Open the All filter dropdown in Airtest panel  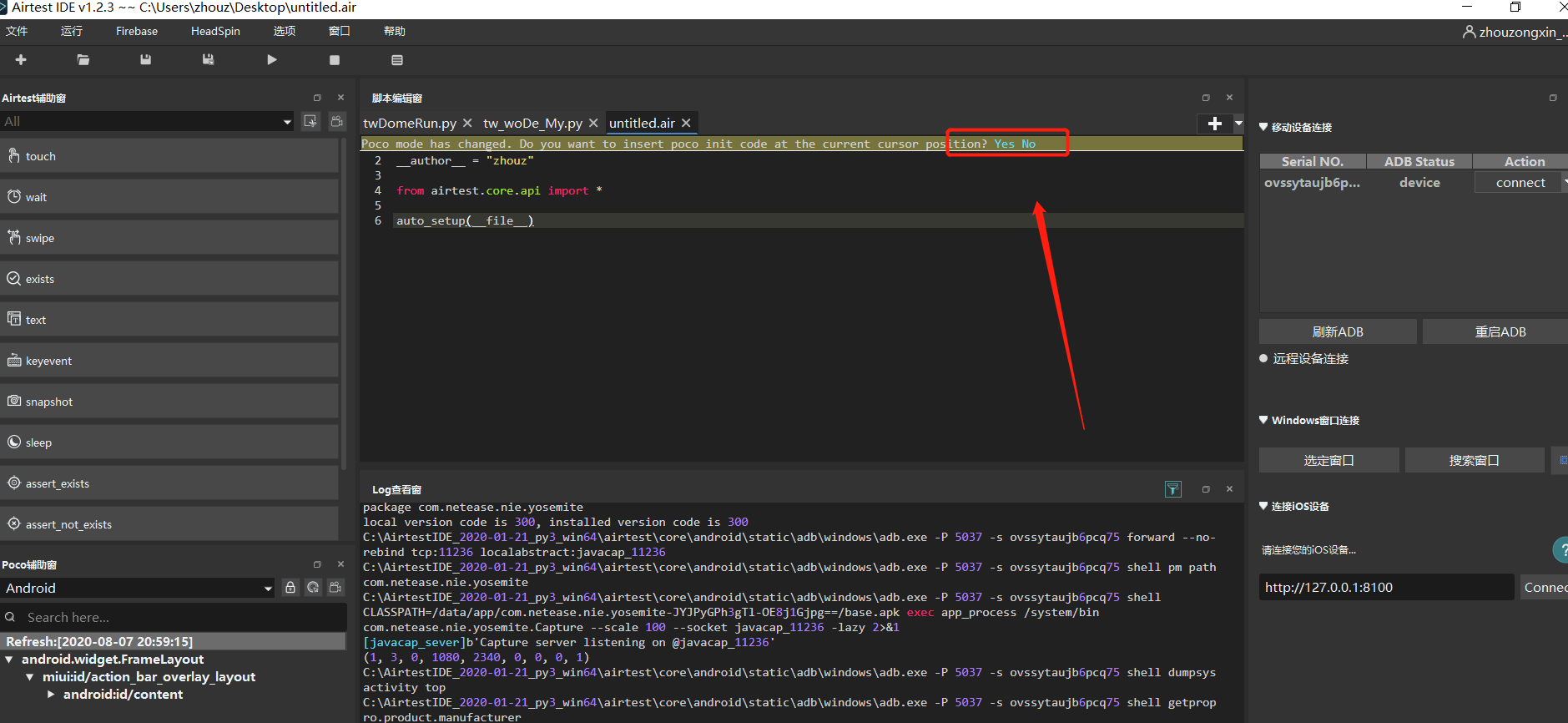click(148, 121)
